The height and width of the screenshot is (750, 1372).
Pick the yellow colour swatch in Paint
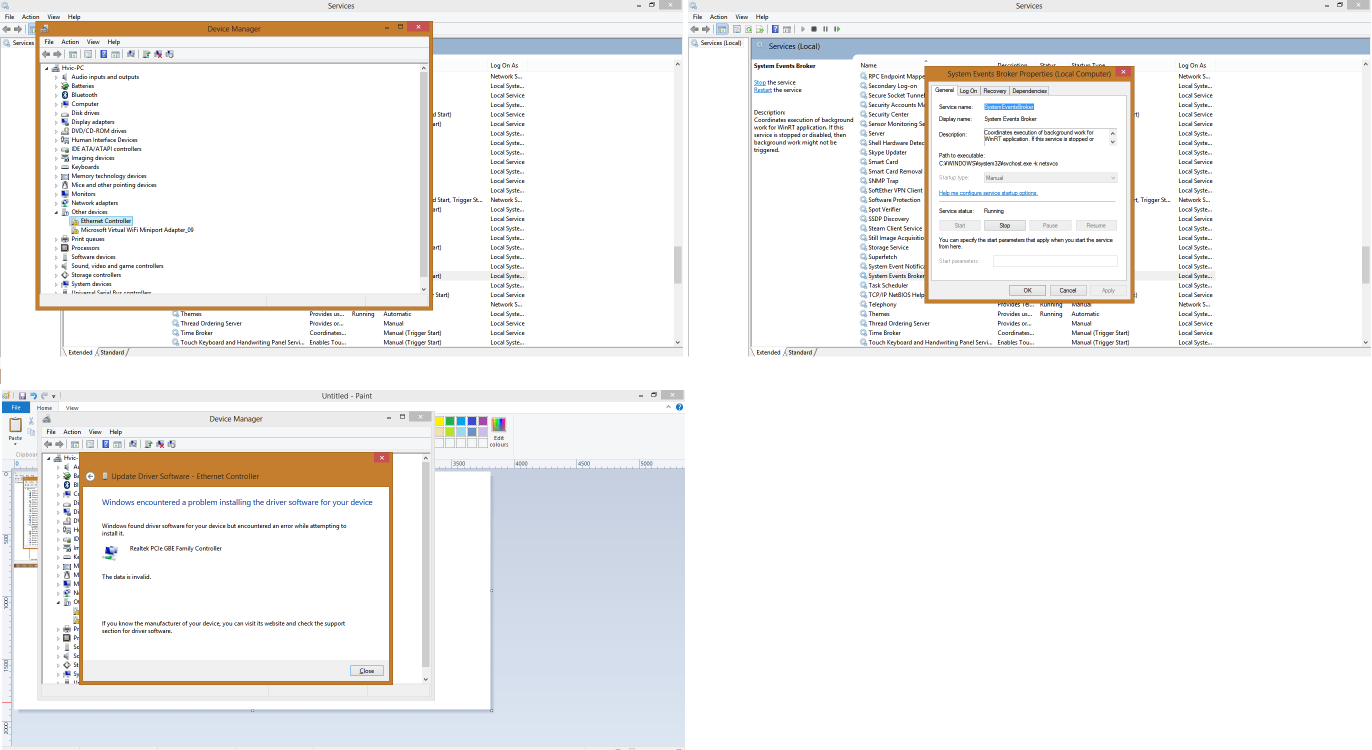pos(439,421)
